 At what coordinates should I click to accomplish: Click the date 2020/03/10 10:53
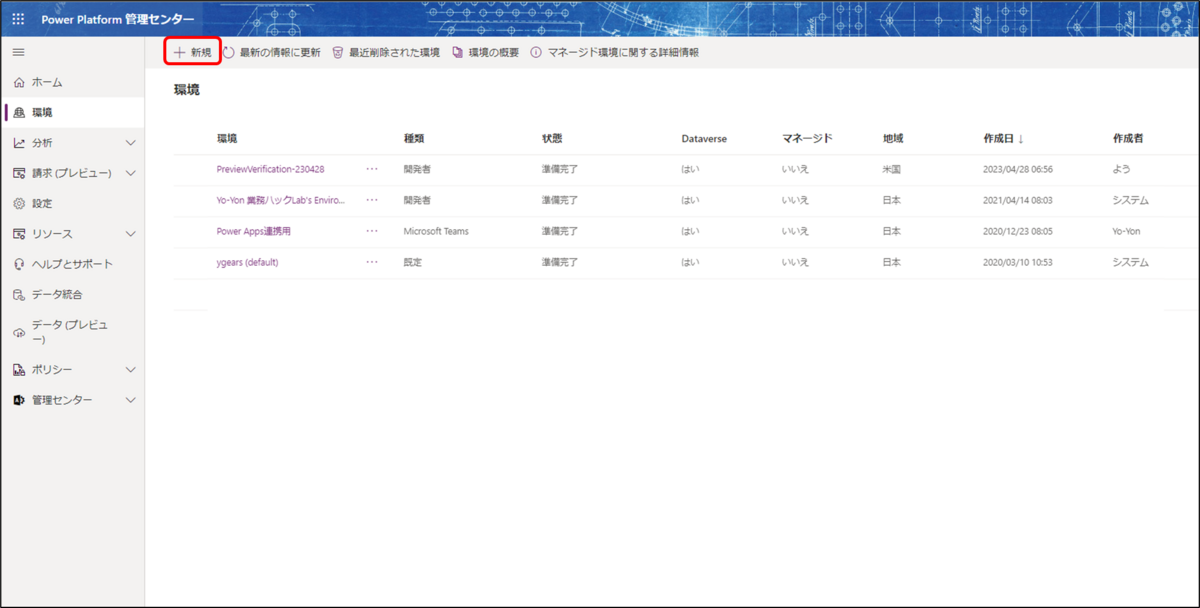click(1018, 262)
